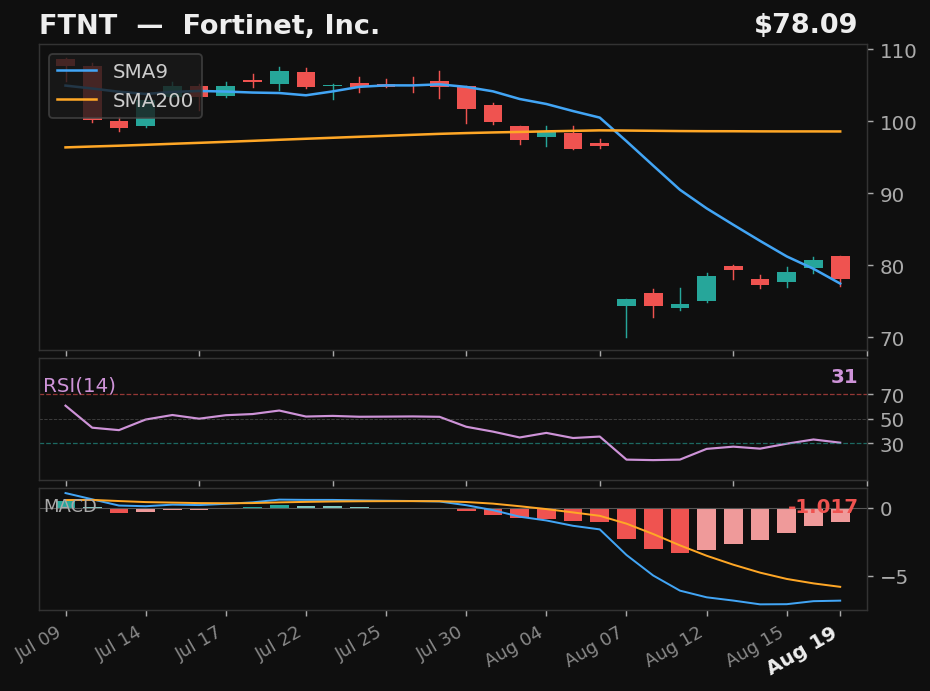Click the largest red MACD histogram bar
The image size is (930, 691).
tap(680, 531)
